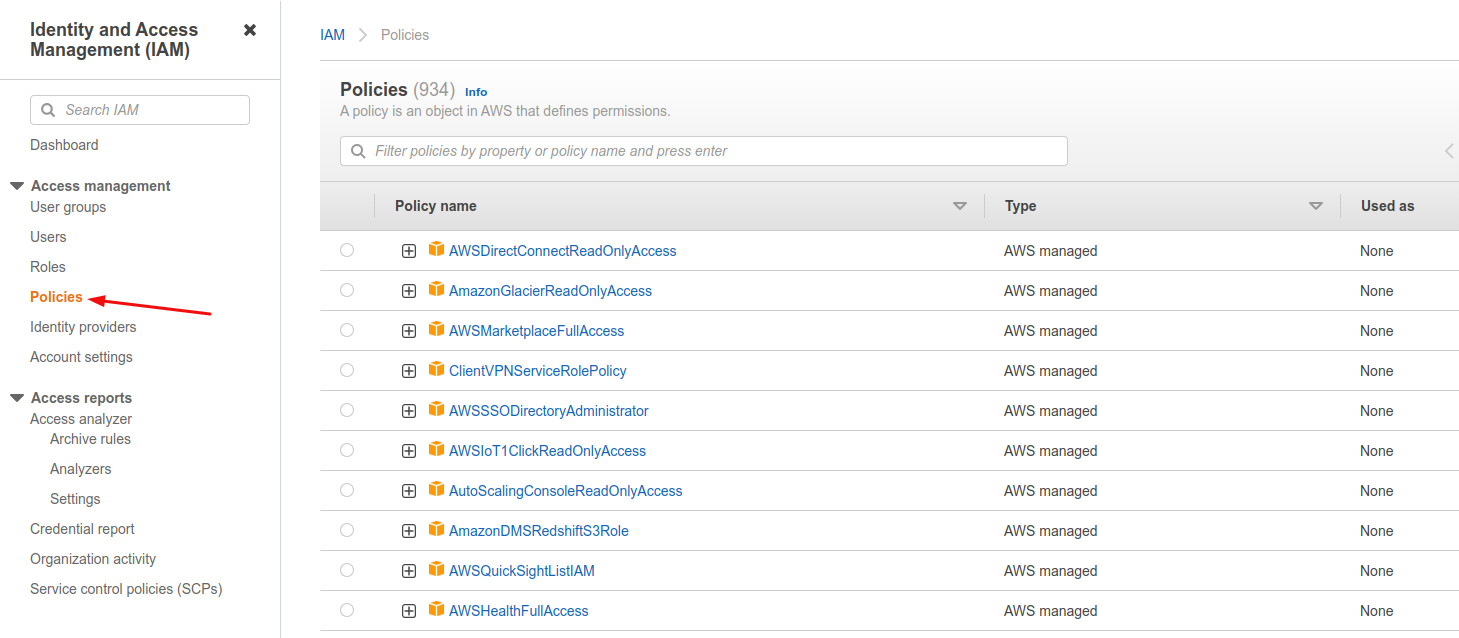This screenshot has height=638, width=1459.
Task: Click the filter policies magnifier icon
Action: coord(358,151)
